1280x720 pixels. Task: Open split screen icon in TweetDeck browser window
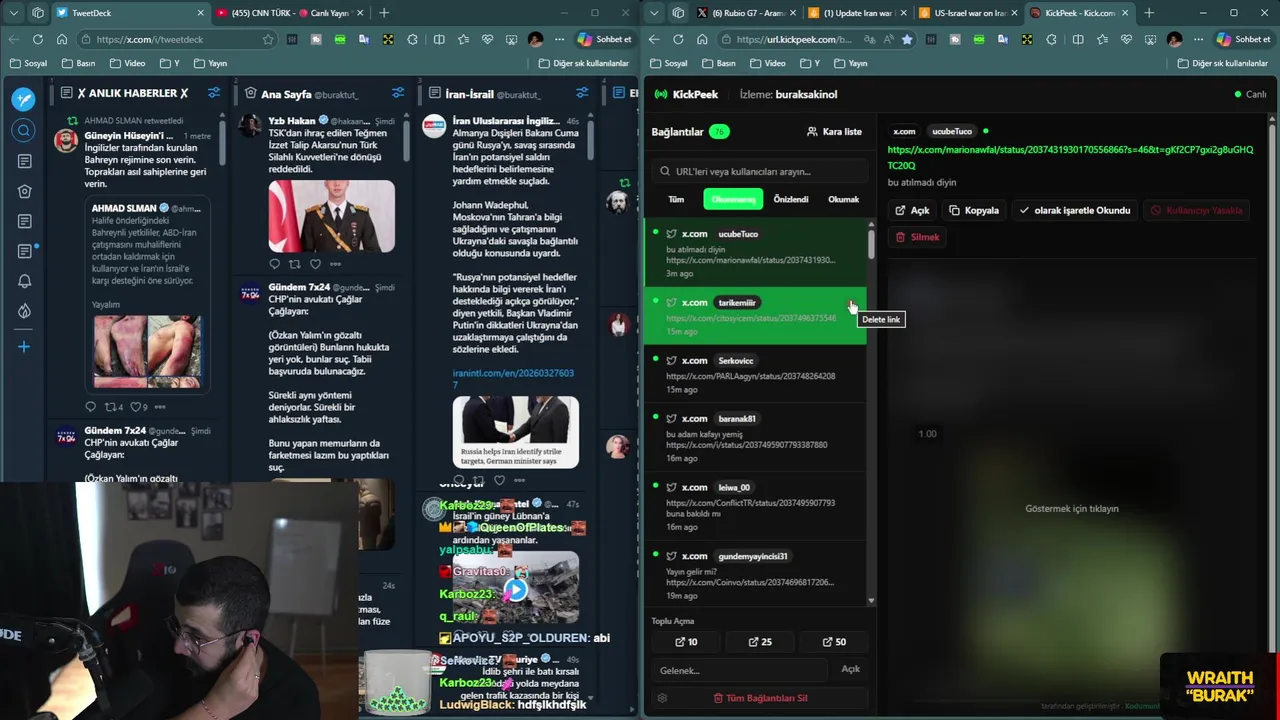439,39
